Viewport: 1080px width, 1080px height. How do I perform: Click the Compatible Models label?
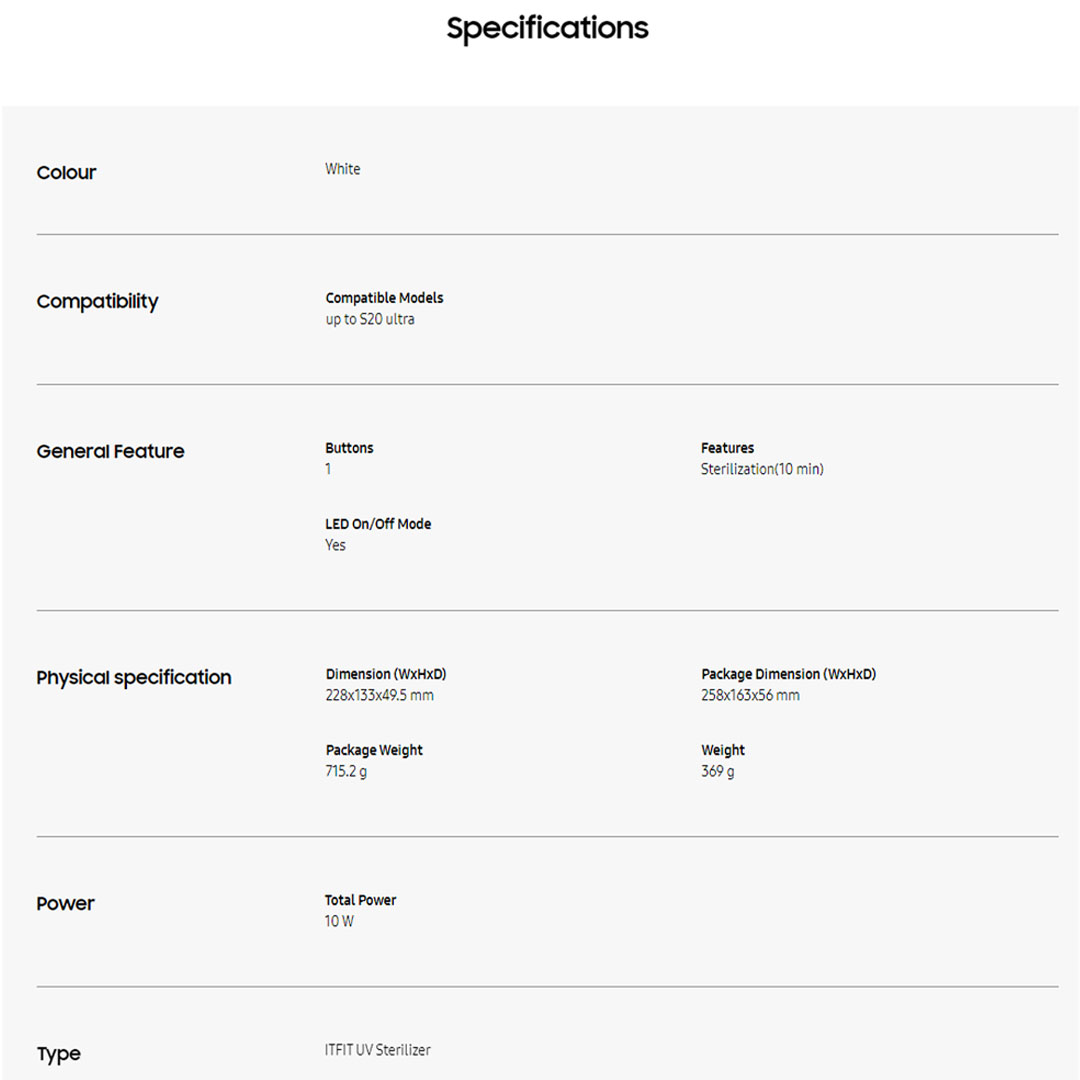(x=384, y=298)
